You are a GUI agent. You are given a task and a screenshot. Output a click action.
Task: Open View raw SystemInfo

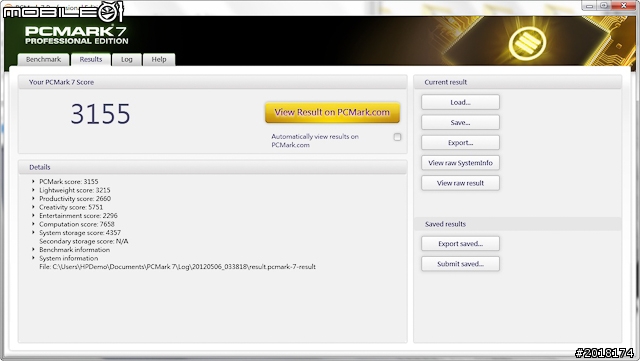coord(460,163)
